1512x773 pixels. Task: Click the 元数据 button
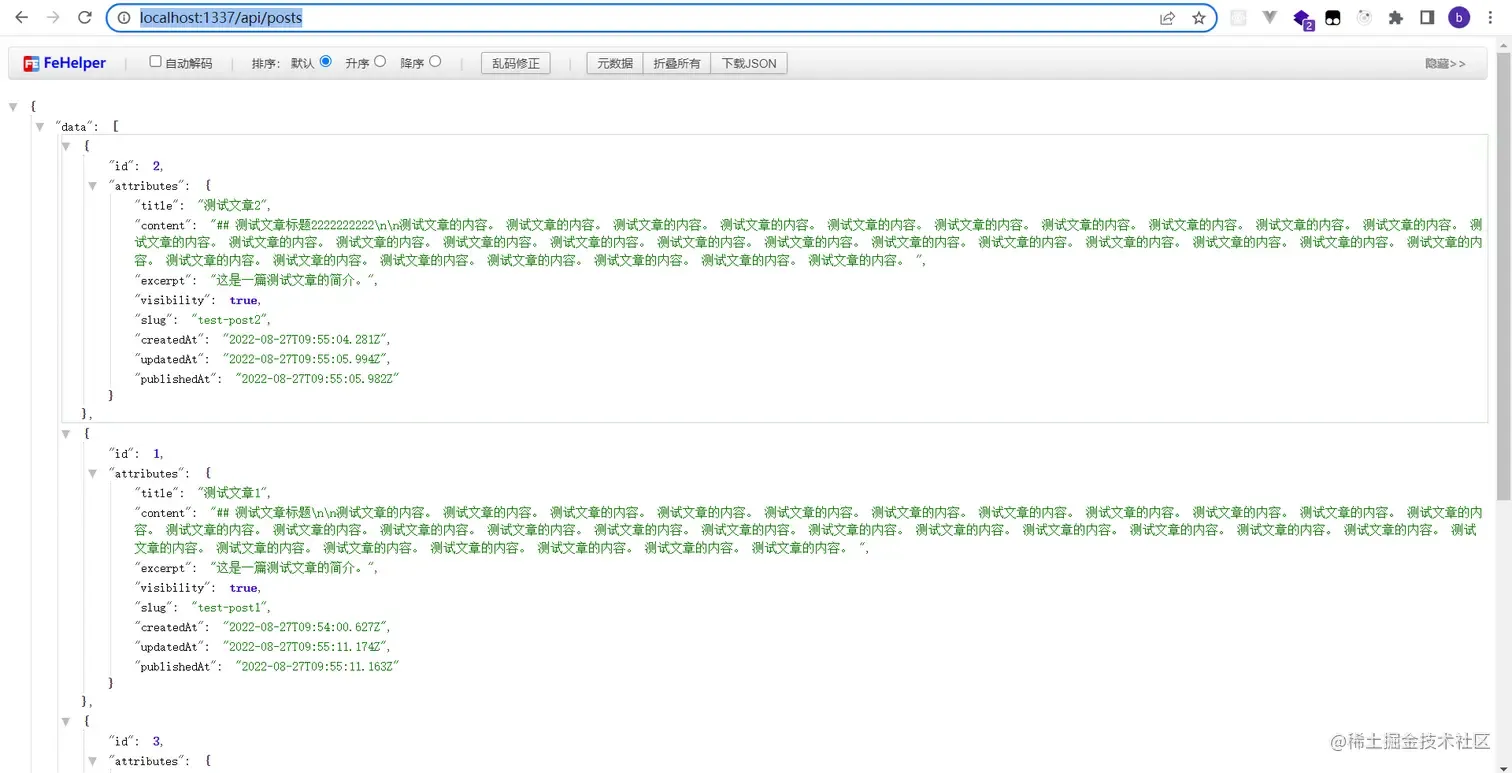(x=615, y=63)
